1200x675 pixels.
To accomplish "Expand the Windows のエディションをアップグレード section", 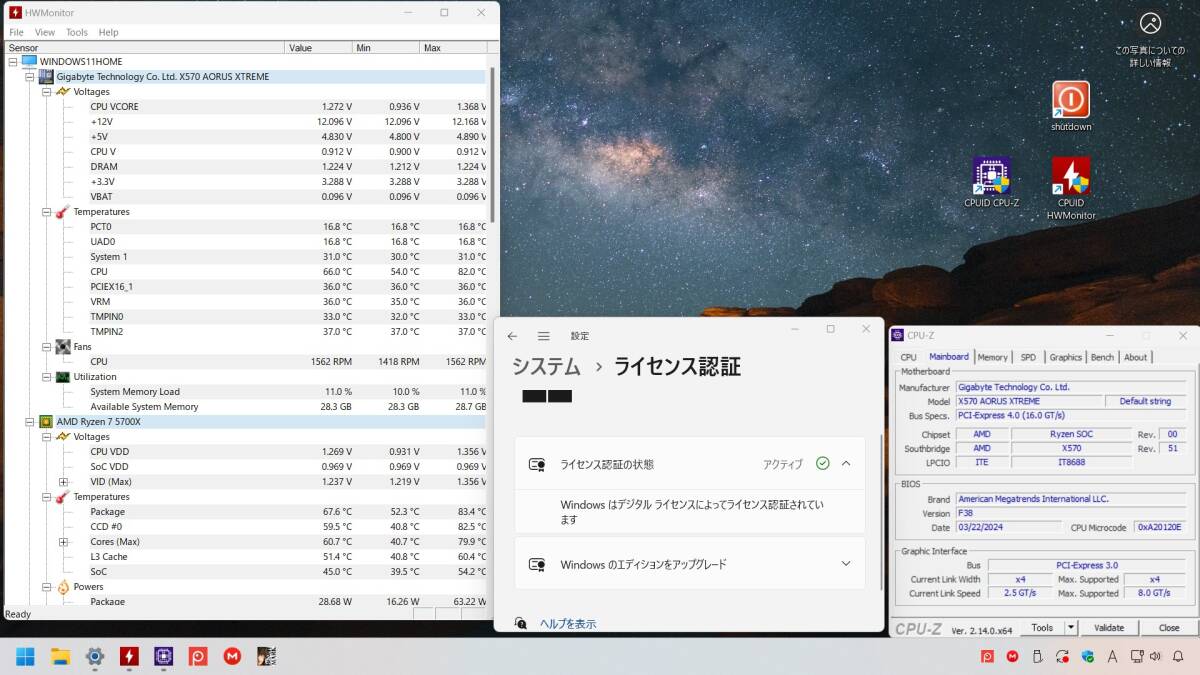I will point(846,564).
